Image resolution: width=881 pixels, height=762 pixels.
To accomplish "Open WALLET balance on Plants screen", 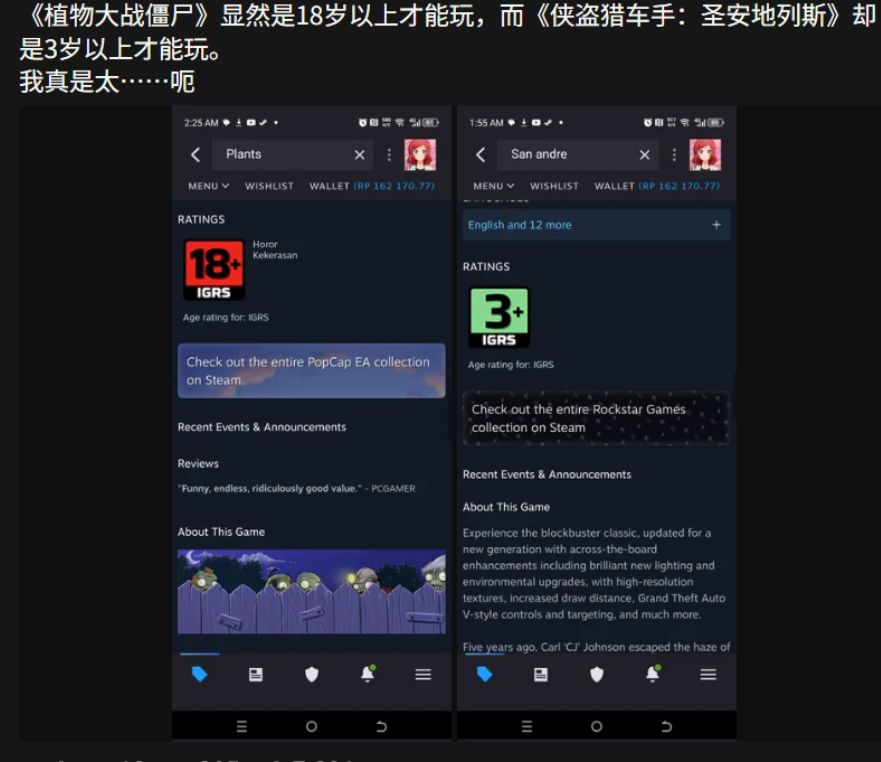I will pyautogui.click(x=372, y=186).
